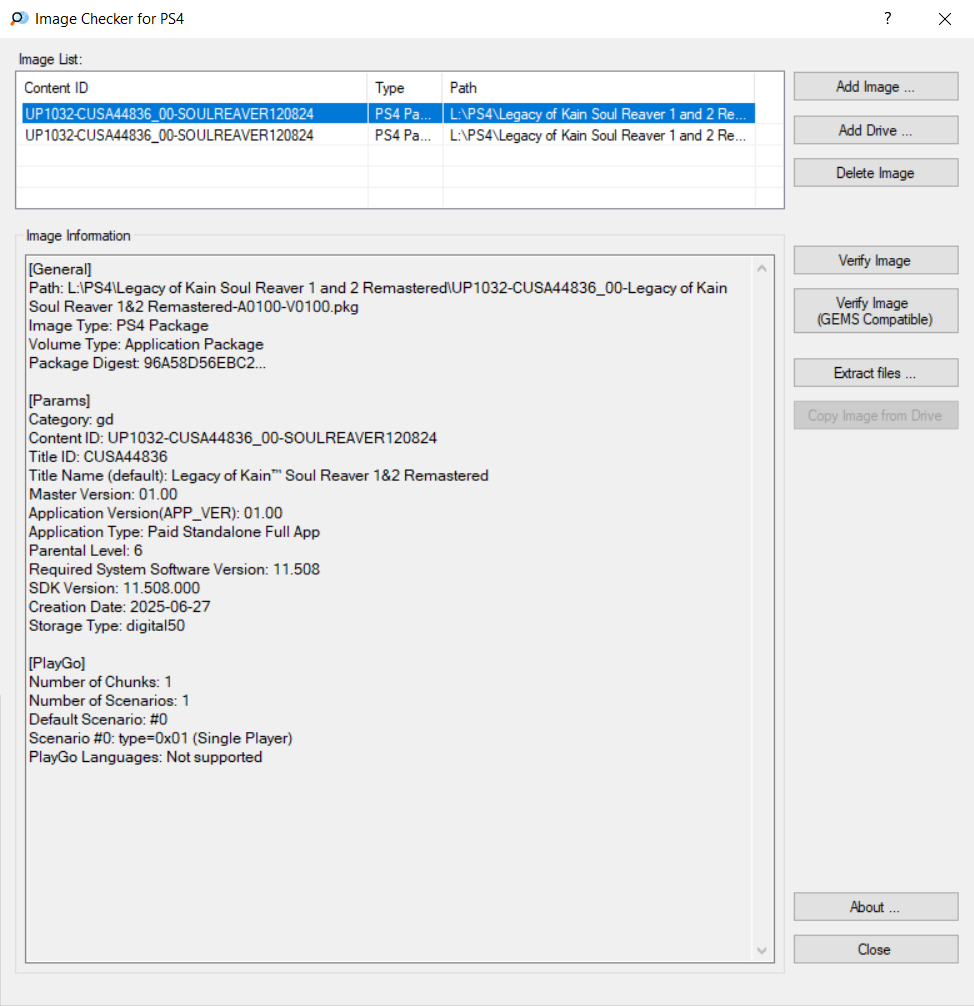Click the Close button at bottom
974x1006 pixels.
click(x=875, y=949)
